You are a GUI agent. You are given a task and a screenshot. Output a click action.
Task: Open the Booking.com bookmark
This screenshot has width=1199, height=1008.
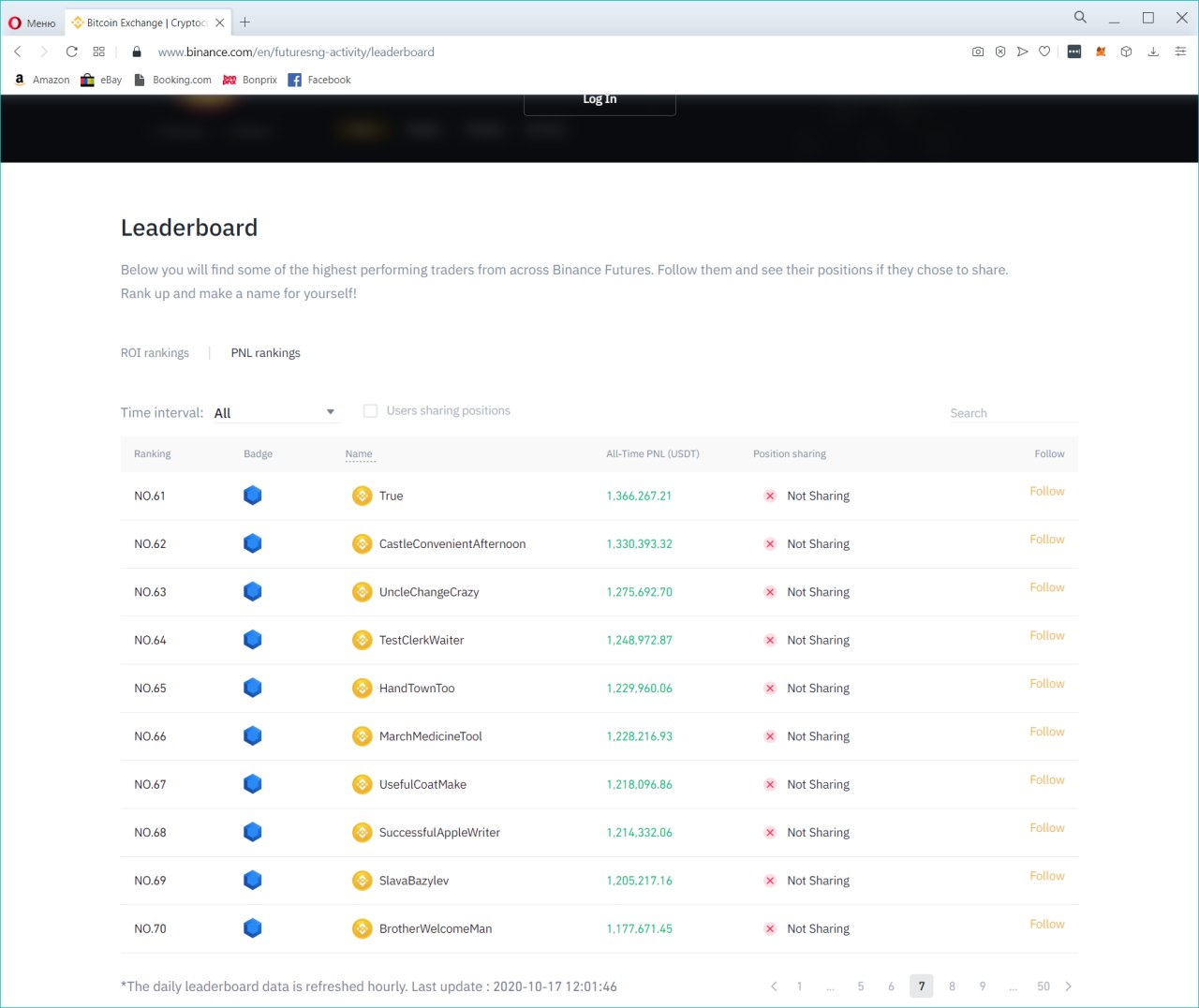point(172,80)
